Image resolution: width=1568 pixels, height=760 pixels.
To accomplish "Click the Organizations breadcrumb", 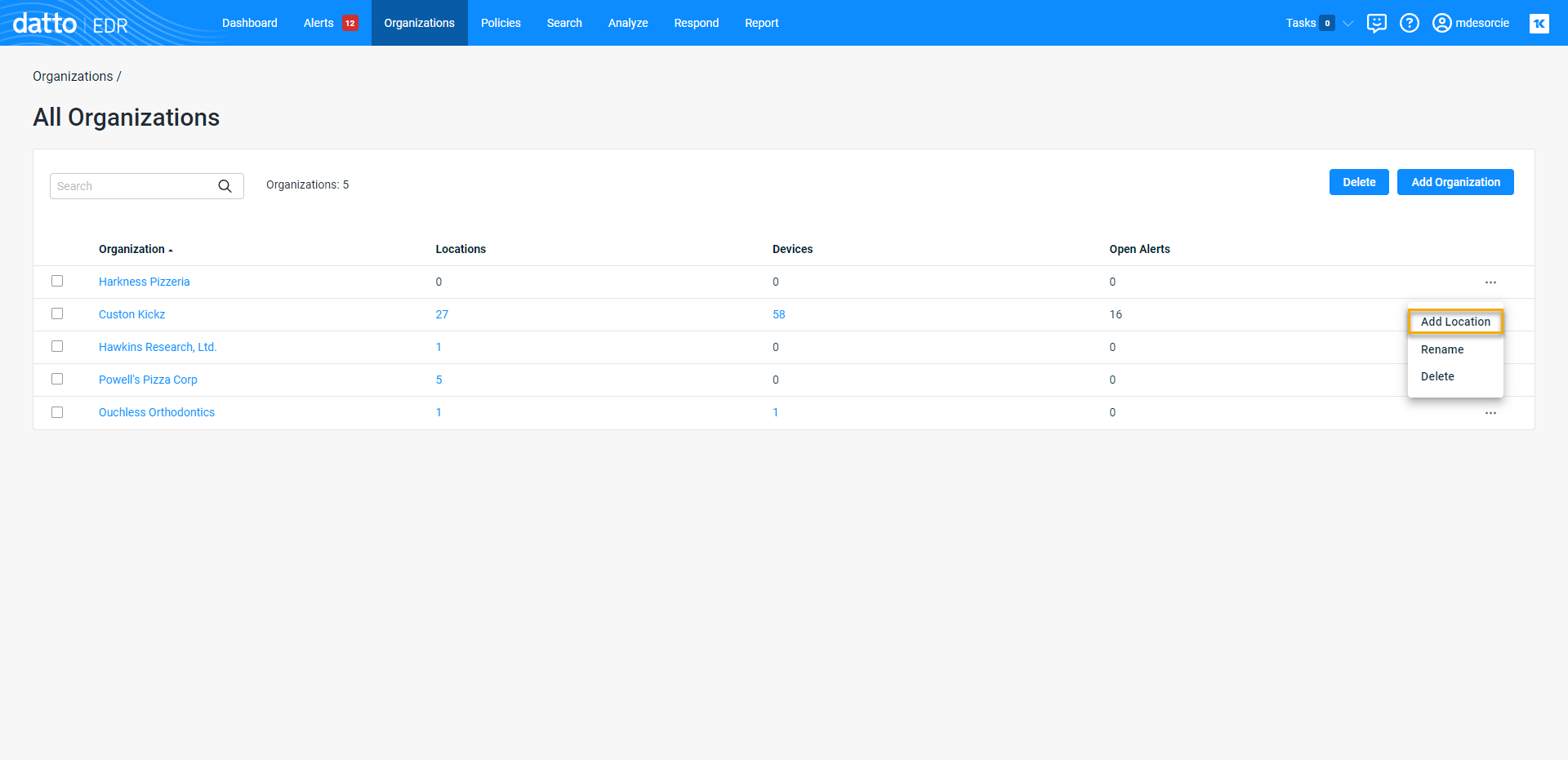I will [73, 76].
